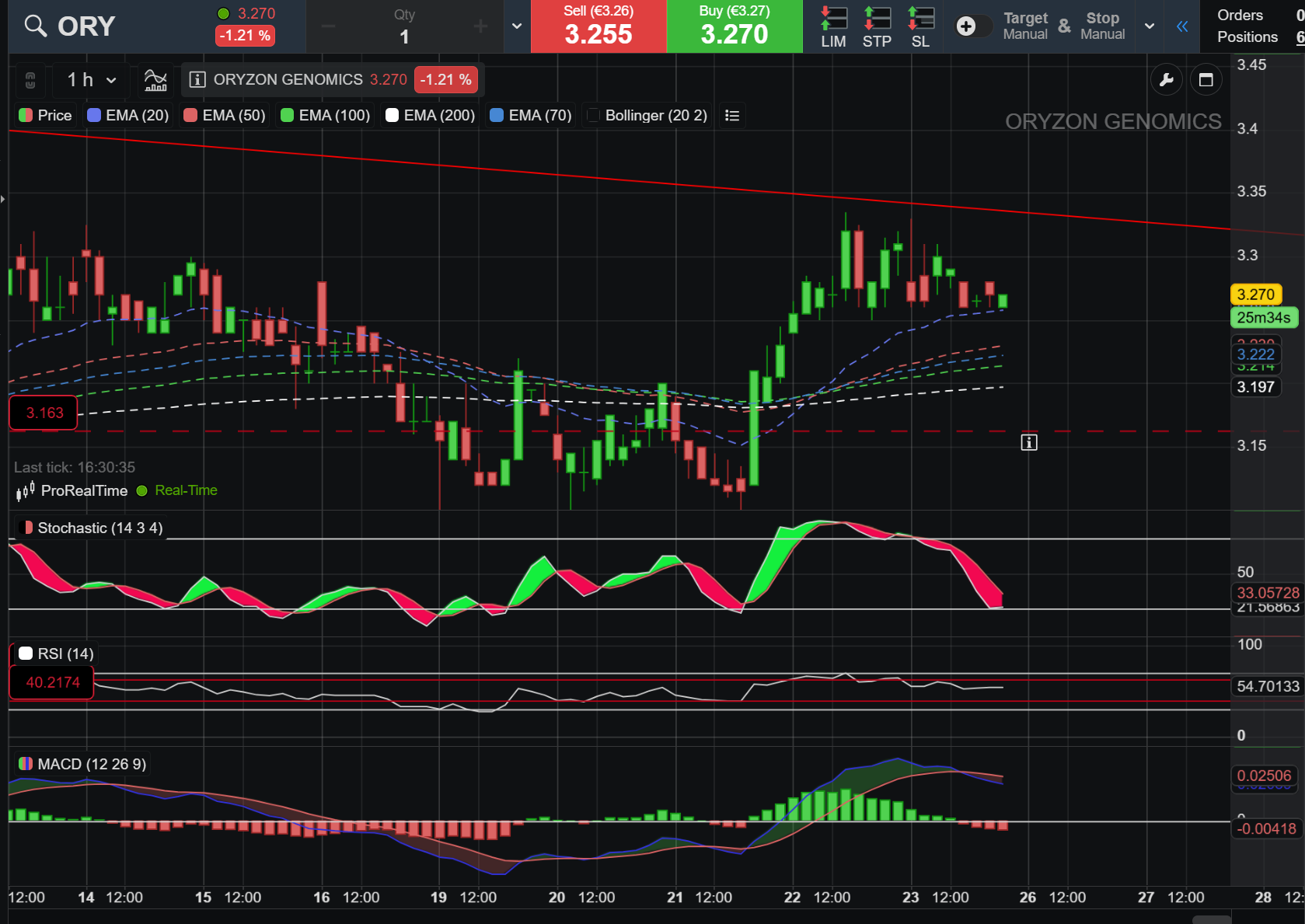
Task: Toggle the Target/Stop plus switch
Action: (972, 26)
